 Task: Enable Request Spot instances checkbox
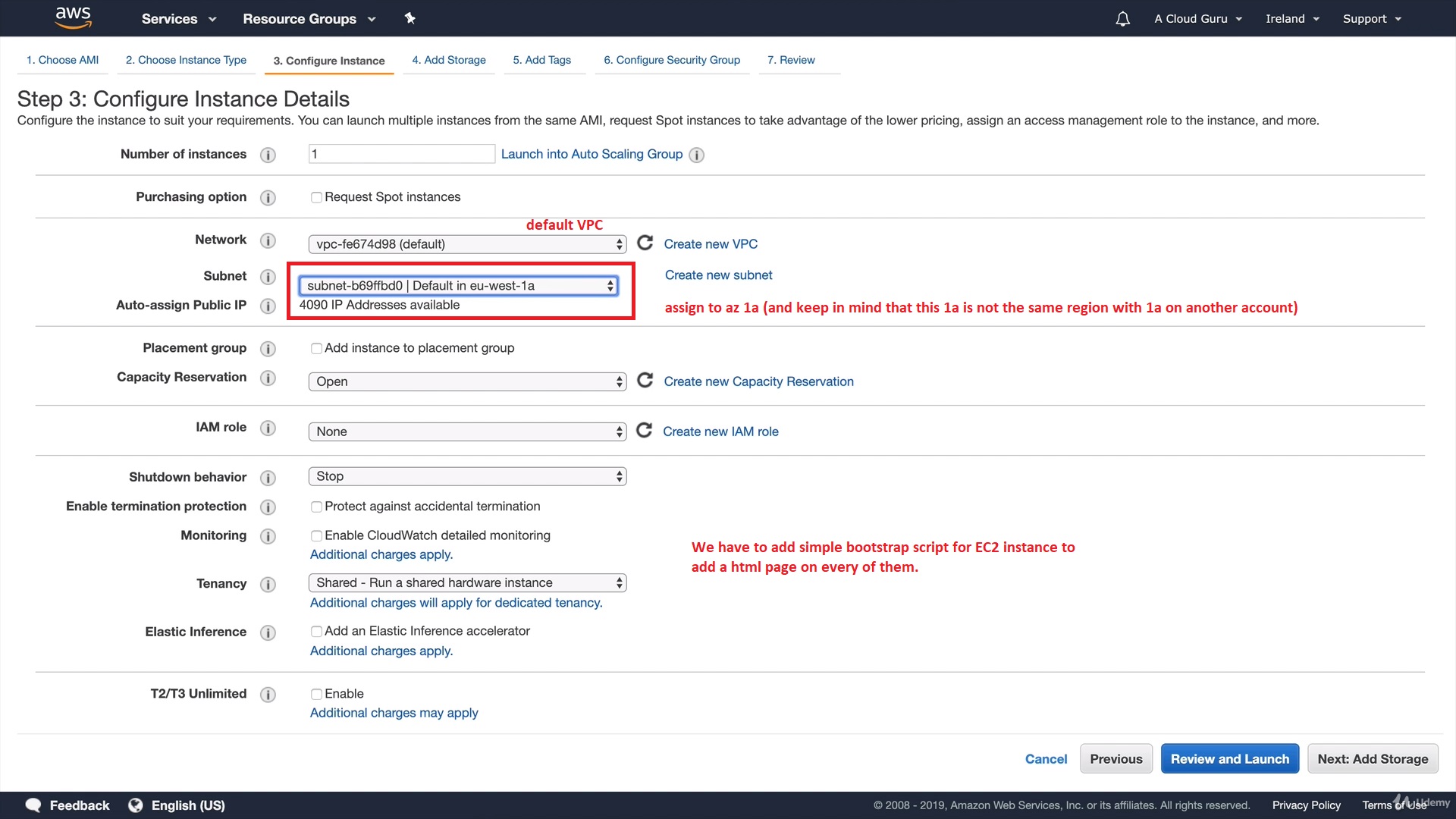(316, 197)
